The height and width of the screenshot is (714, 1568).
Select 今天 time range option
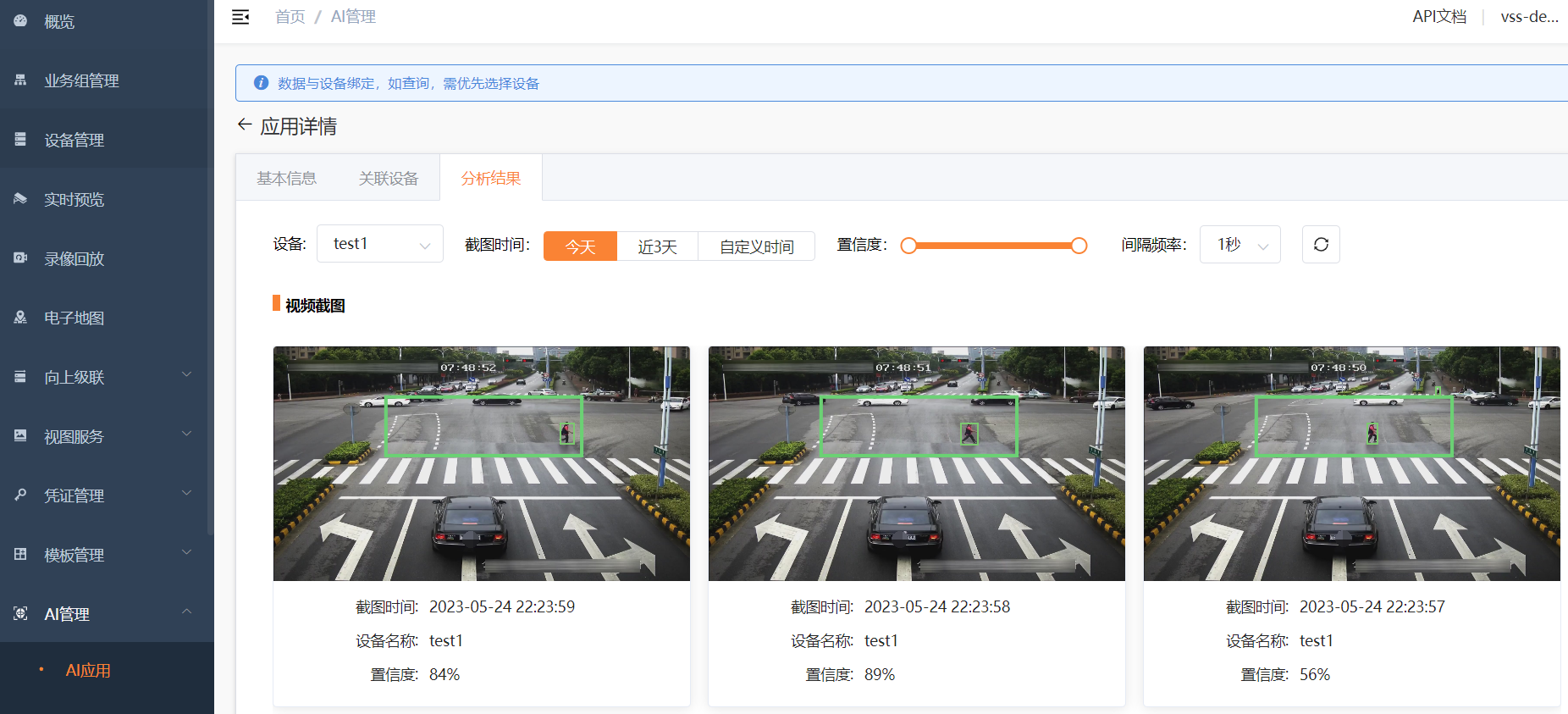[x=580, y=246]
